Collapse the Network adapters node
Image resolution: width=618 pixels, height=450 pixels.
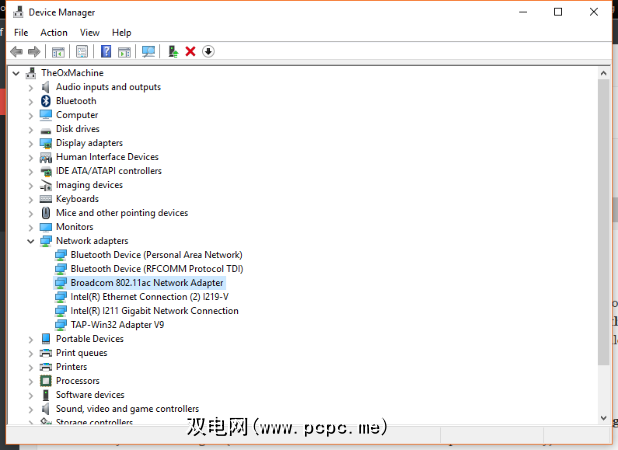click(x=31, y=241)
